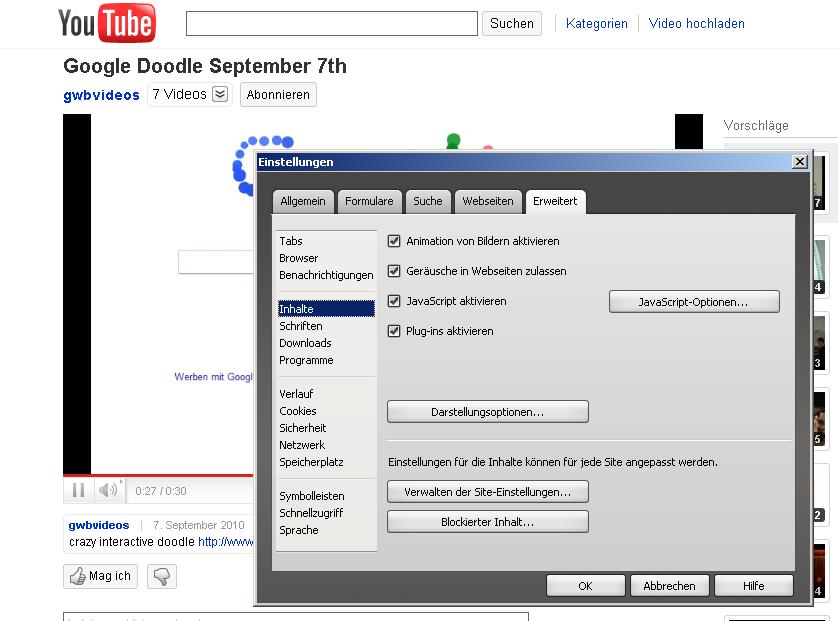Switch to the Suche tab
The height and width of the screenshot is (621, 838).
(428, 201)
